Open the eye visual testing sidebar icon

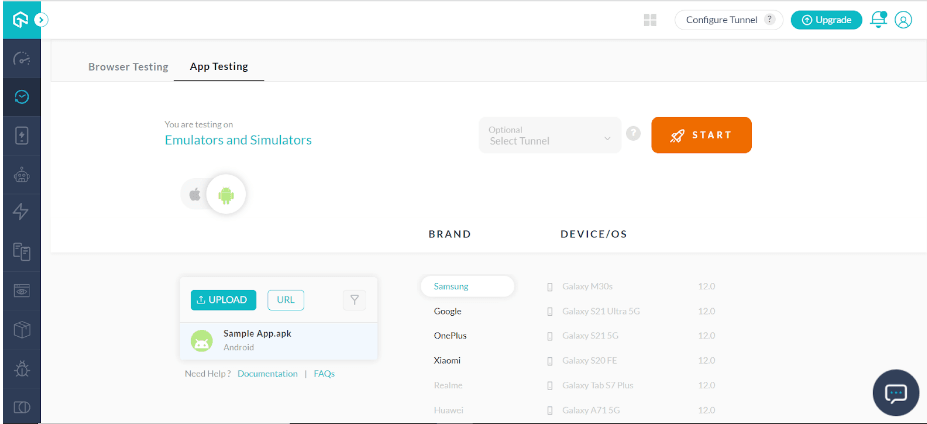pos(21,290)
